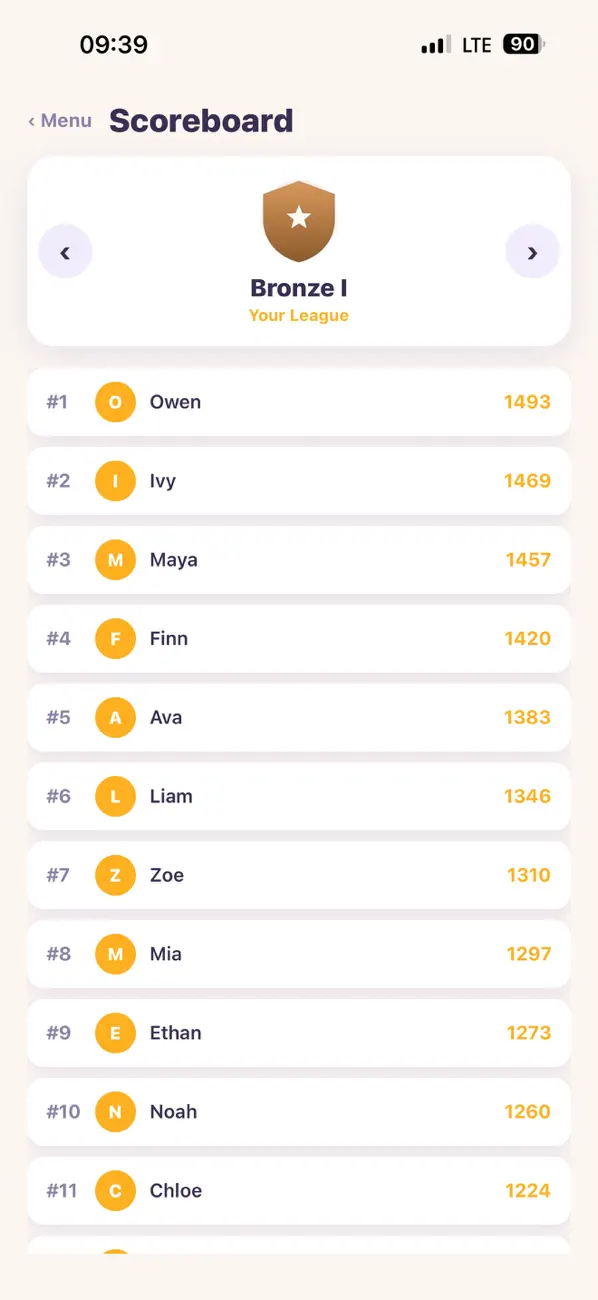Tap Zoe's score of 1310

[528, 875]
